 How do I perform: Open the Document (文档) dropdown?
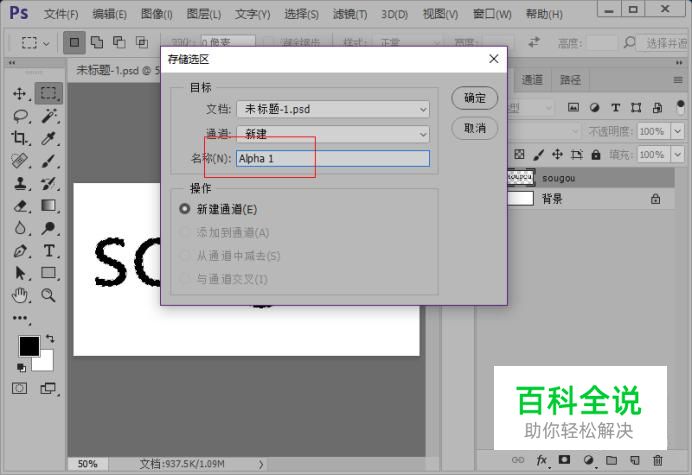[333, 109]
